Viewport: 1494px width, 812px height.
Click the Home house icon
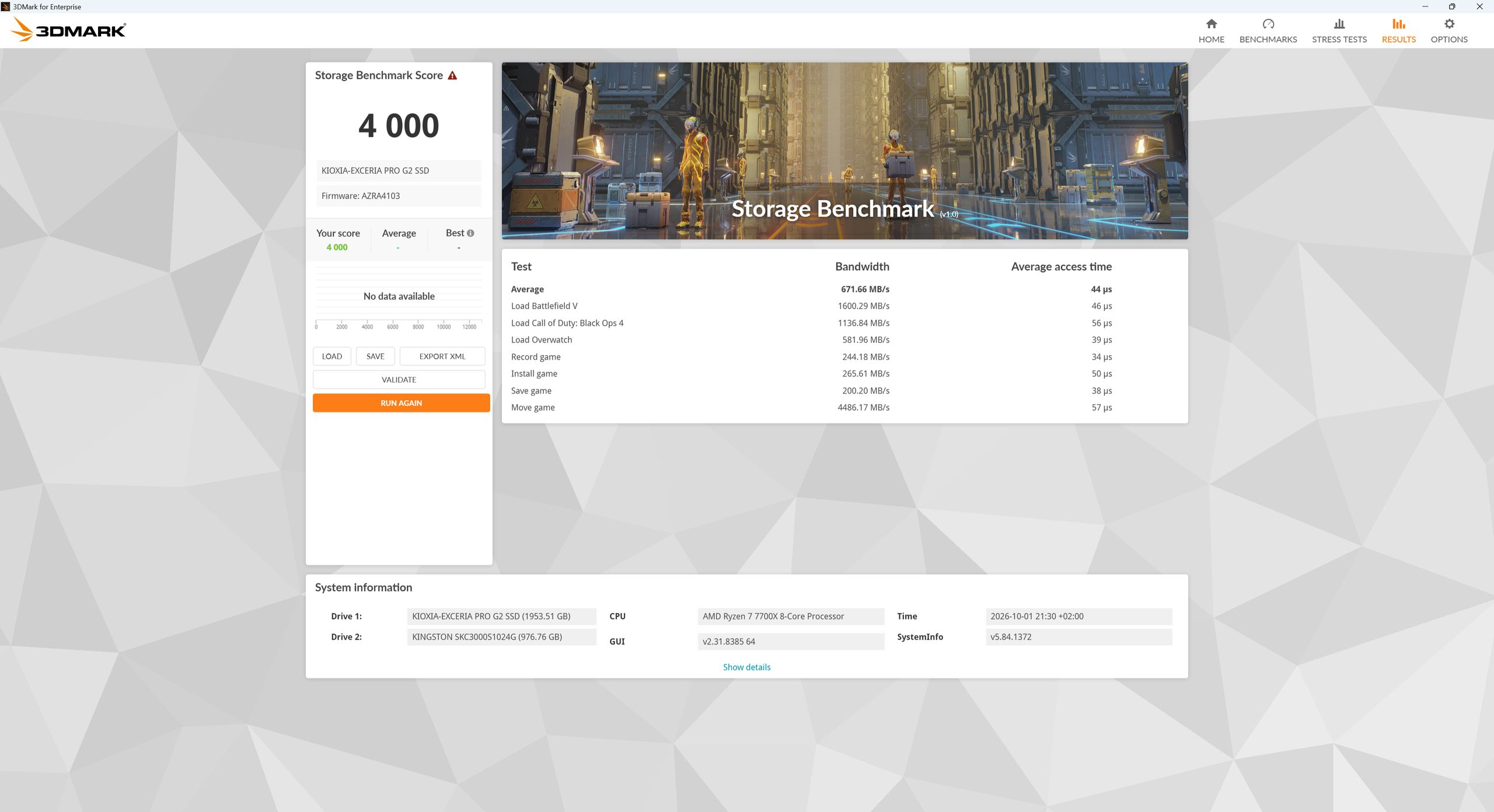click(1212, 24)
